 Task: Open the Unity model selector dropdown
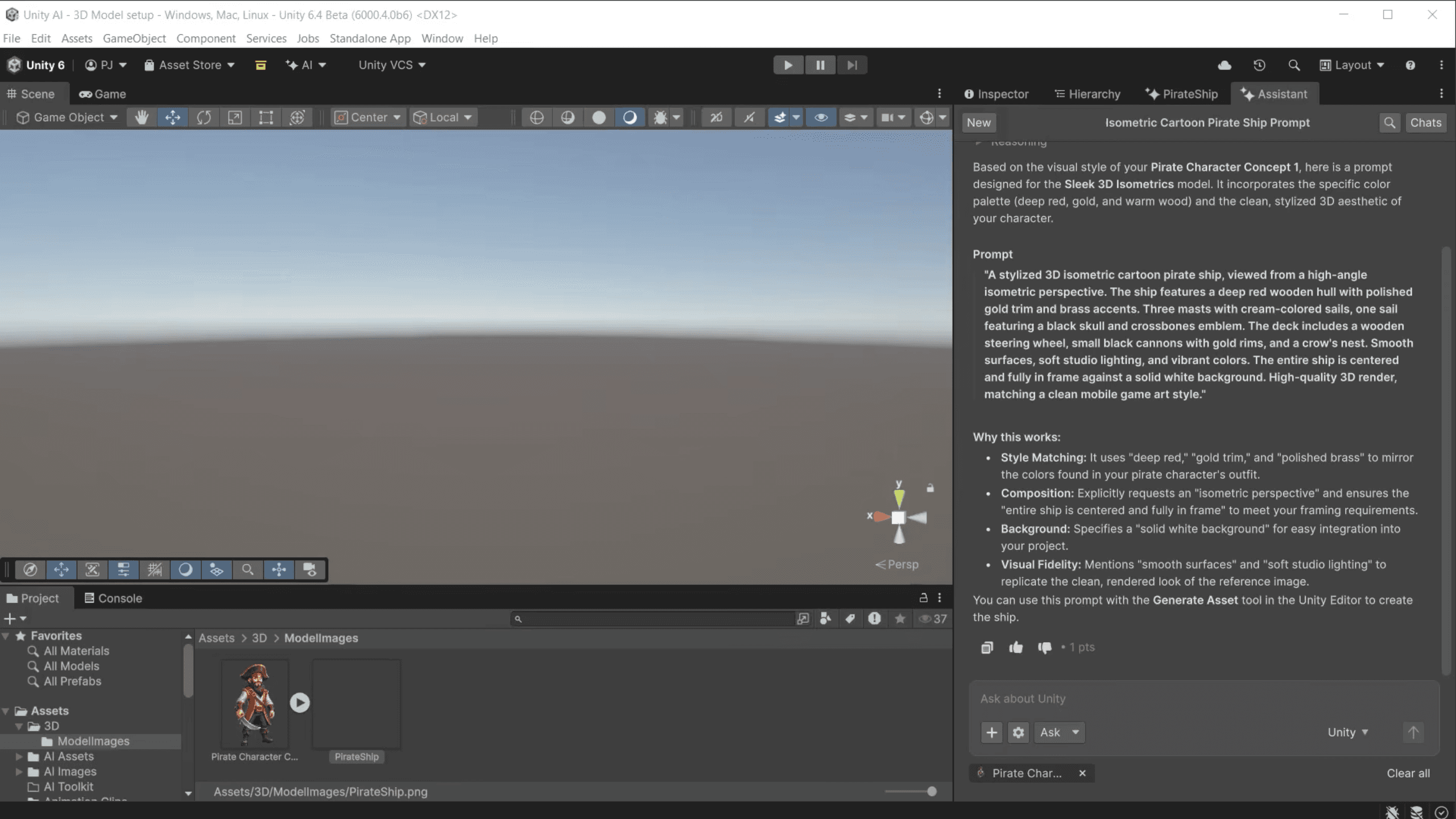[x=1348, y=733]
